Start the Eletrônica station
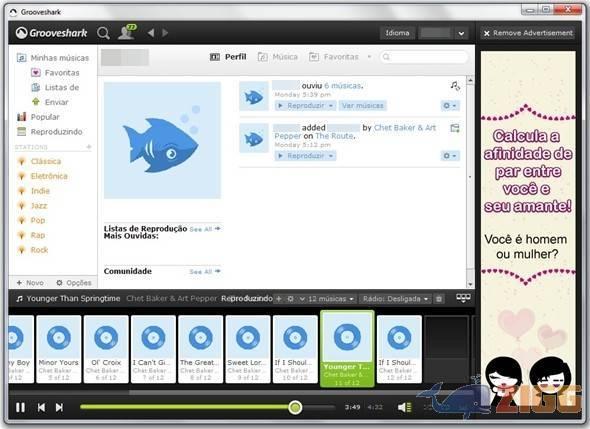The height and width of the screenshot is (429, 590). pos(43,176)
